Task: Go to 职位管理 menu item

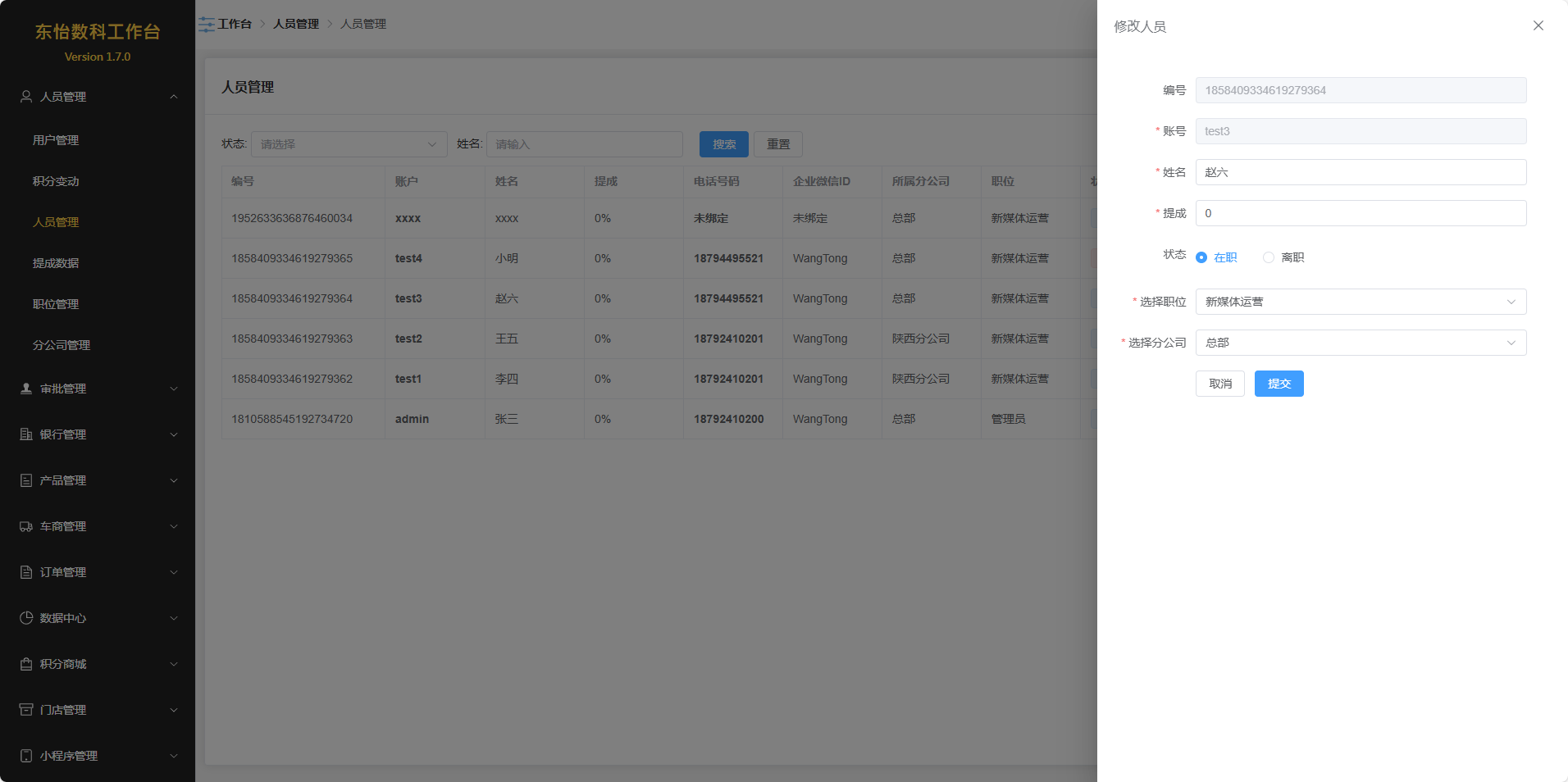Action: [x=56, y=304]
